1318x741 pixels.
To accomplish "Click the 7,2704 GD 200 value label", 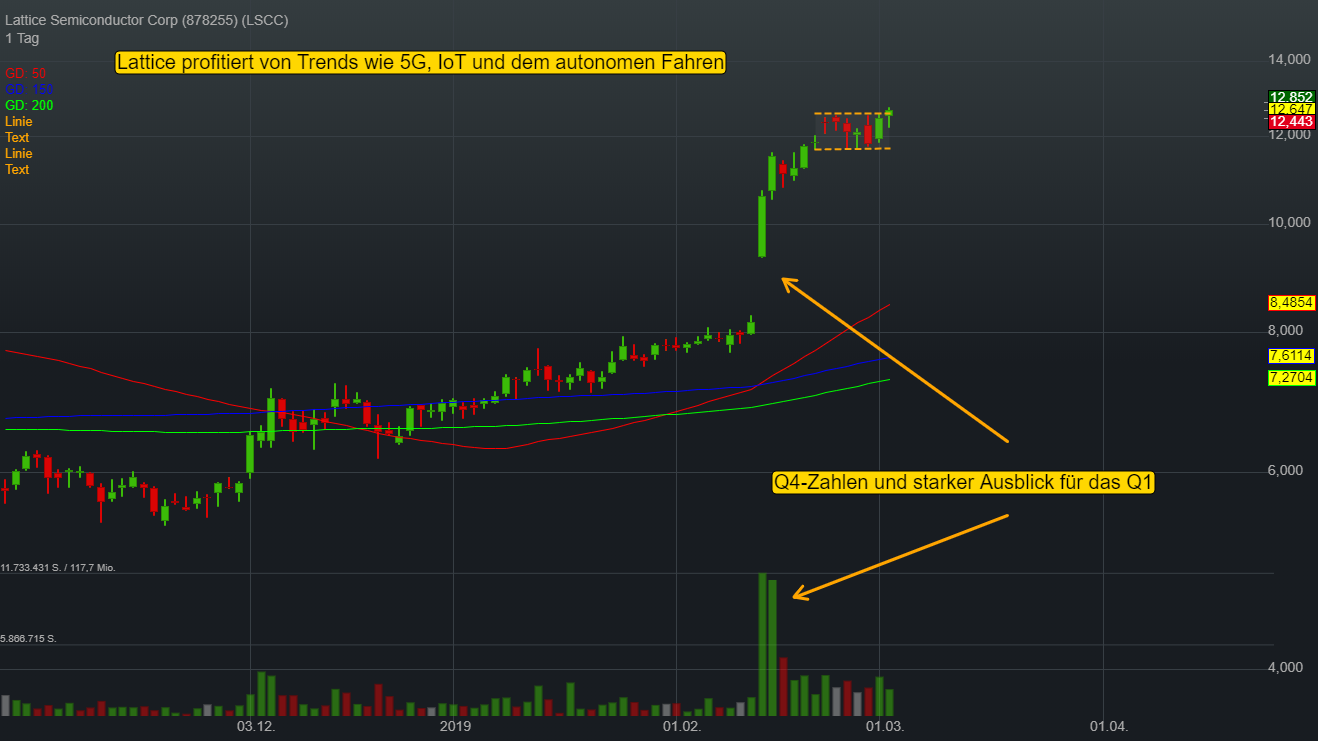I will 1290,378.
